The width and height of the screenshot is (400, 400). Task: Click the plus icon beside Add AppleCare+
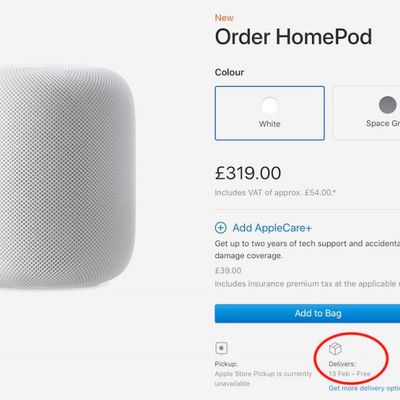tap(220, 228)
